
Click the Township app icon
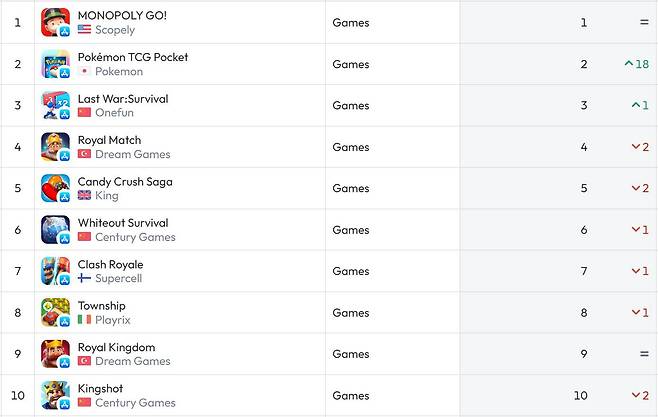pos(55,313)
